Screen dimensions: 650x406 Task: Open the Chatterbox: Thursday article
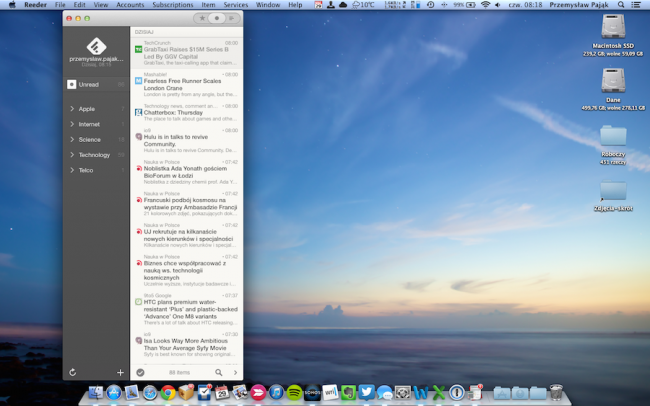187,112
